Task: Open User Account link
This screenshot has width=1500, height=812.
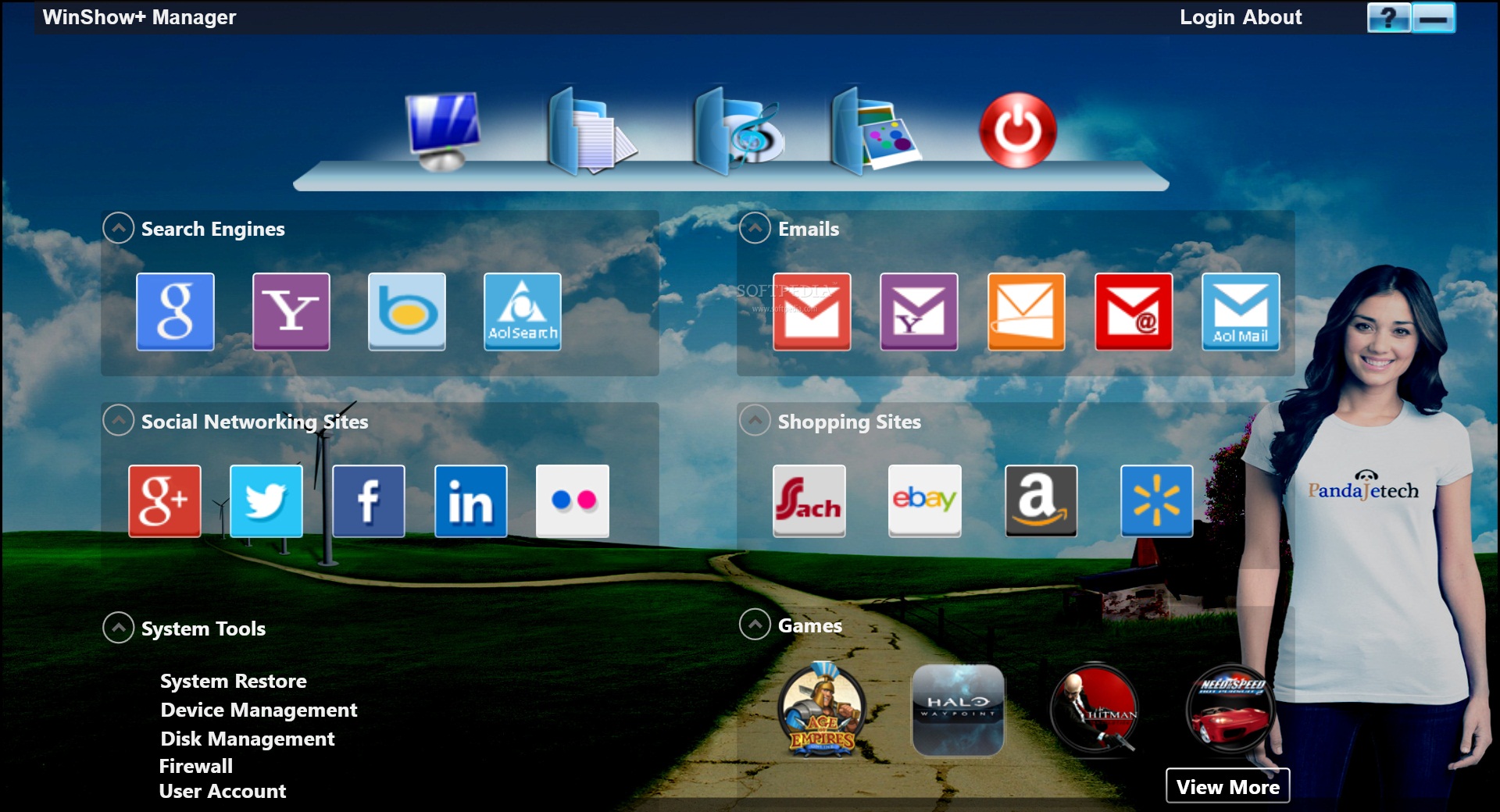Action: (x=223, y=791)
